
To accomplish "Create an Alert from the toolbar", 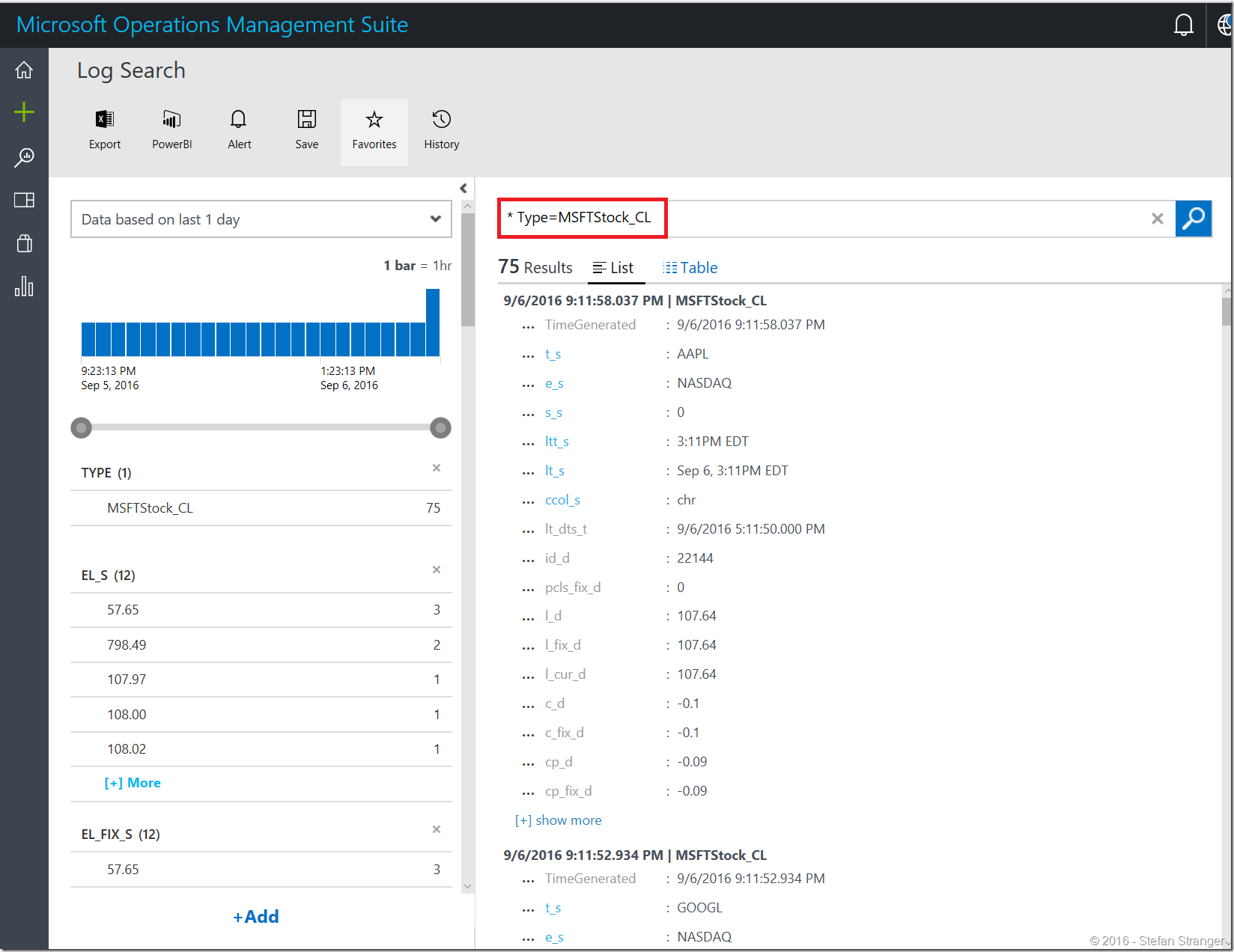I will pos(240,131).
